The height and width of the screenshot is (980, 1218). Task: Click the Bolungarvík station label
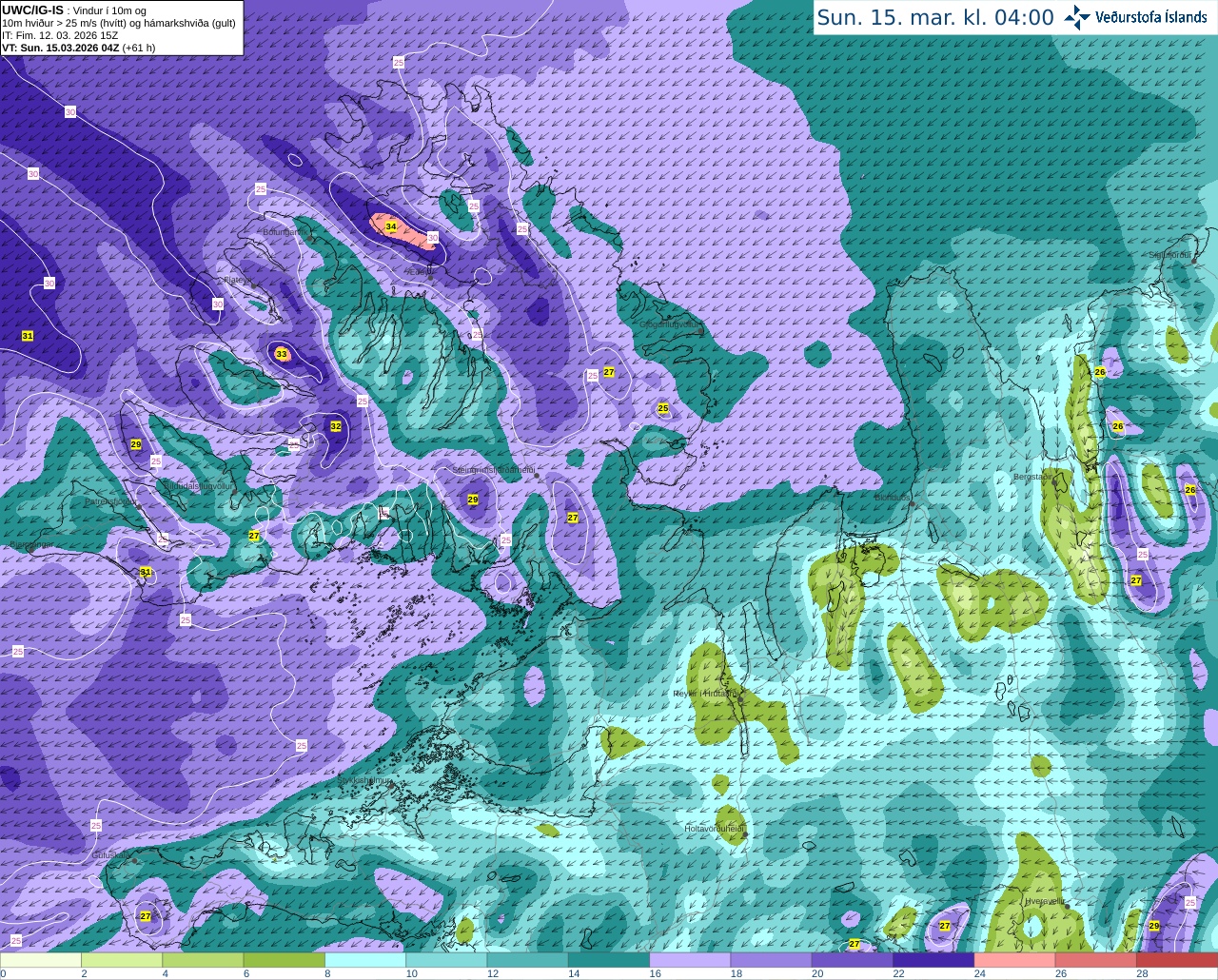point(285,231)
